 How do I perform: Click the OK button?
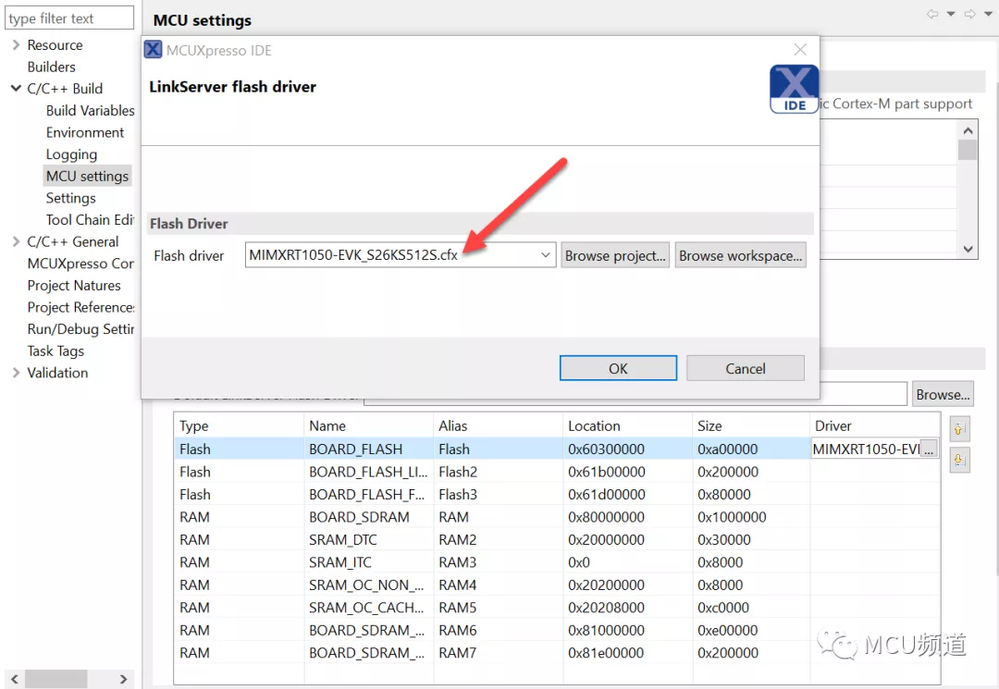(618, 368)
